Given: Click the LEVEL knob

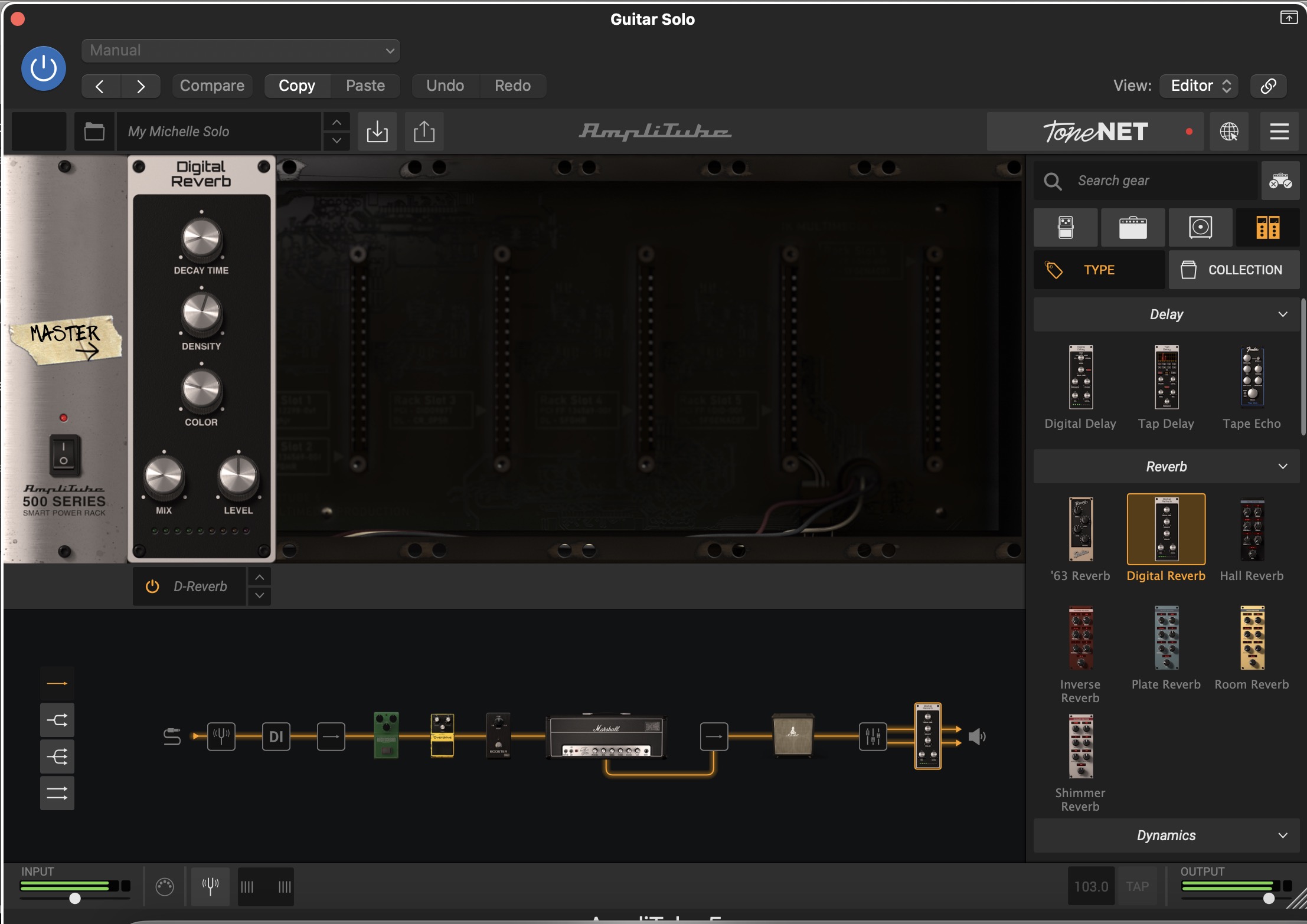Looking at the screenshot, I should (x=238, y=476).
